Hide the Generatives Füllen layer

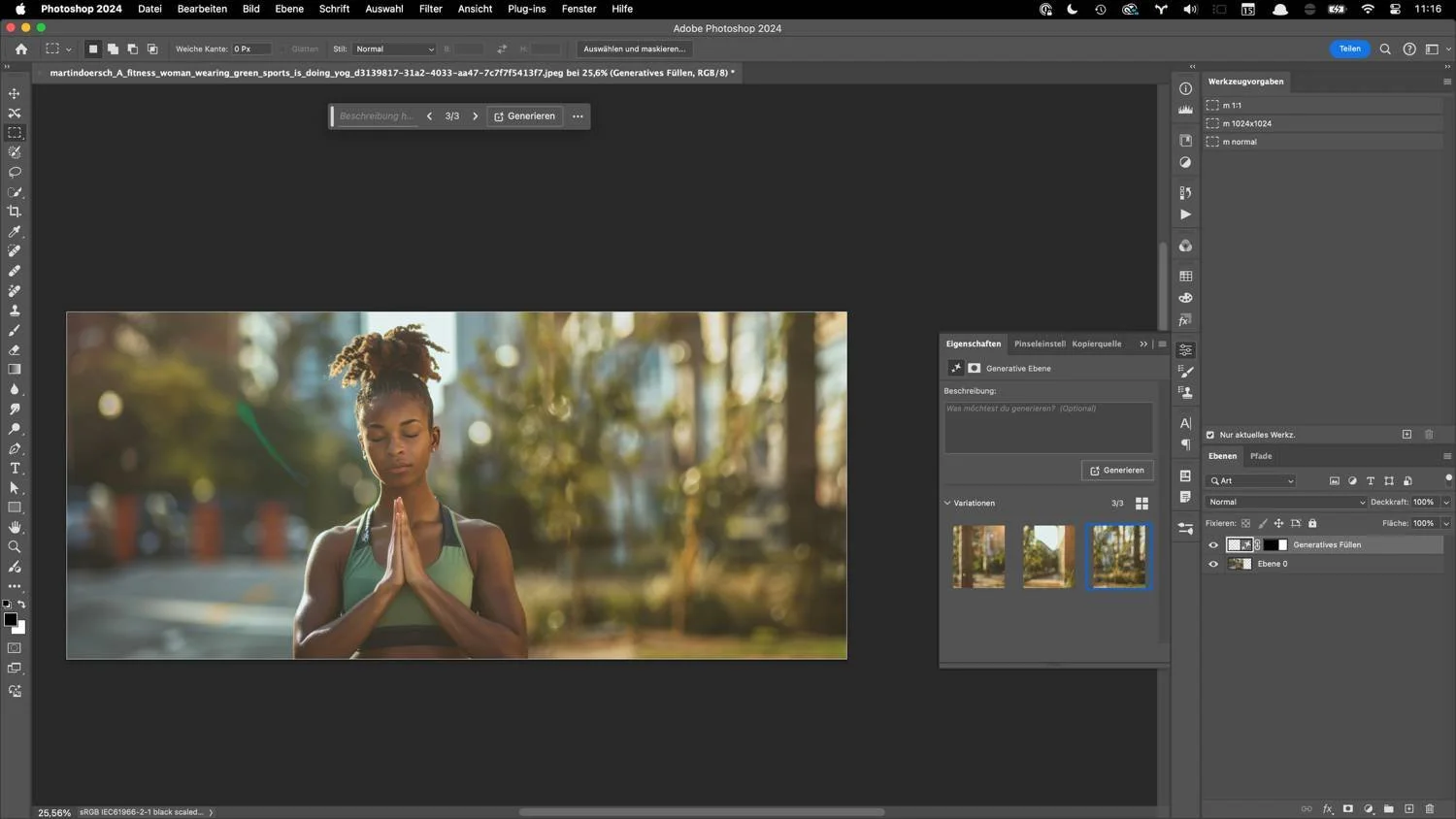[1213, 545]
